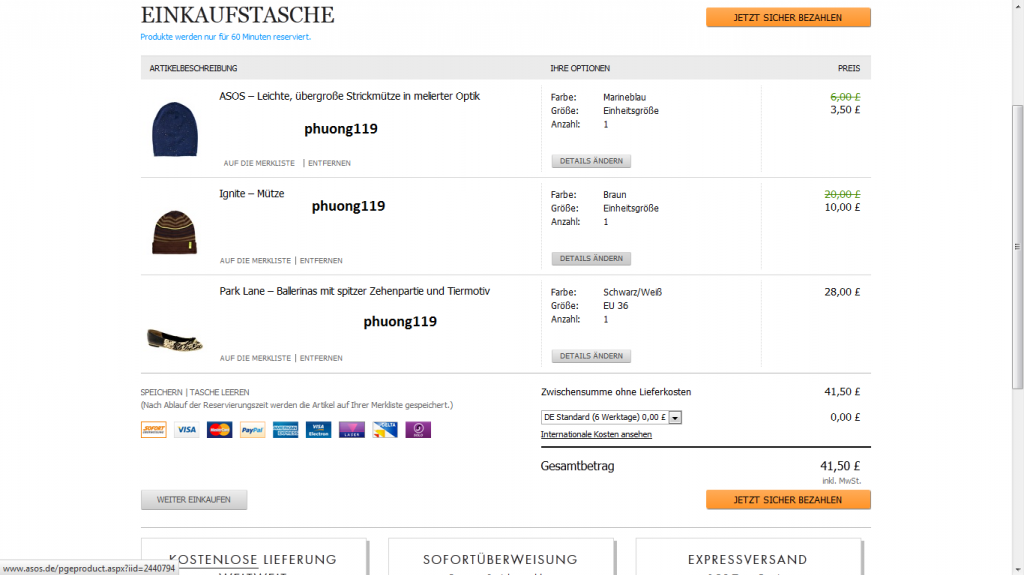
Task: Click top 'Jetzt sicher bezahlen' button
Action: tap(788, 17)
